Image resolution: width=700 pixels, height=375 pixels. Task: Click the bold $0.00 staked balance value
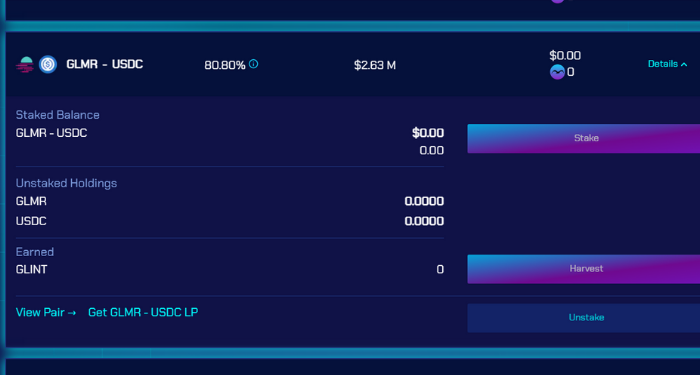click(x=428, y=133)
